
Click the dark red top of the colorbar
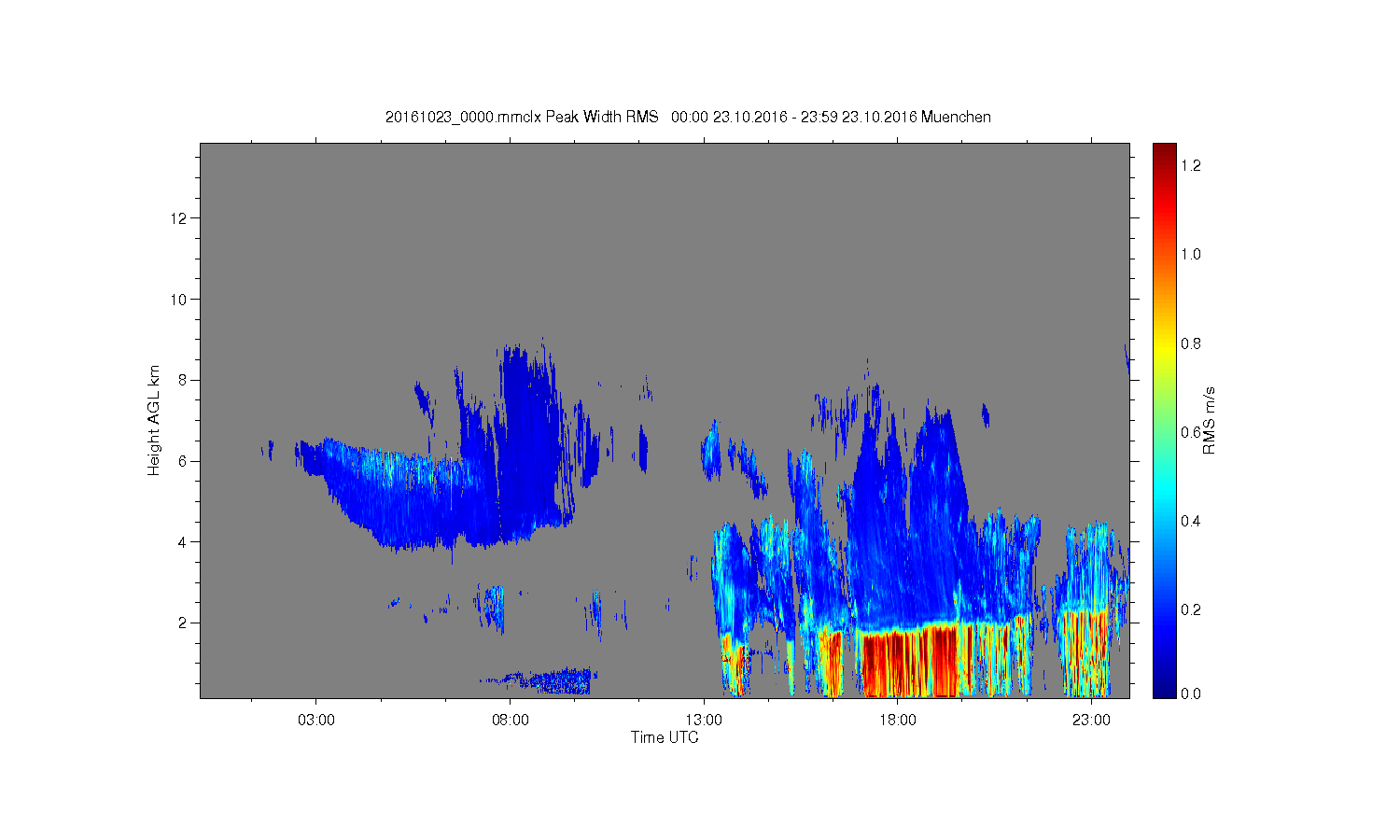(1164, 152)
